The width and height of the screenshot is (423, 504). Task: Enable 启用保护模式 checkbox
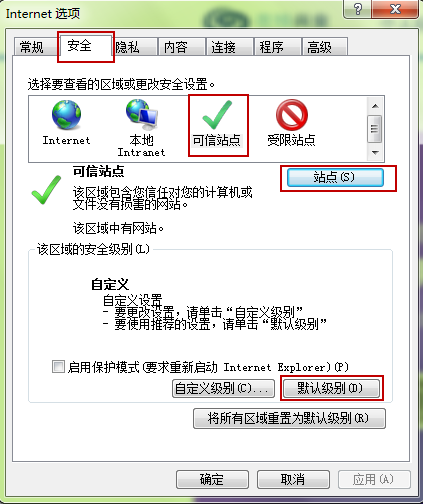coord(58,367)
